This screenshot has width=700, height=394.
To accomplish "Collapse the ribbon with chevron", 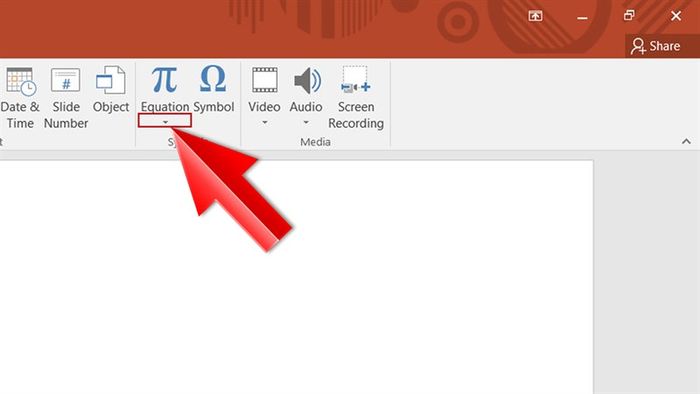I will click(x=686, y=141).
